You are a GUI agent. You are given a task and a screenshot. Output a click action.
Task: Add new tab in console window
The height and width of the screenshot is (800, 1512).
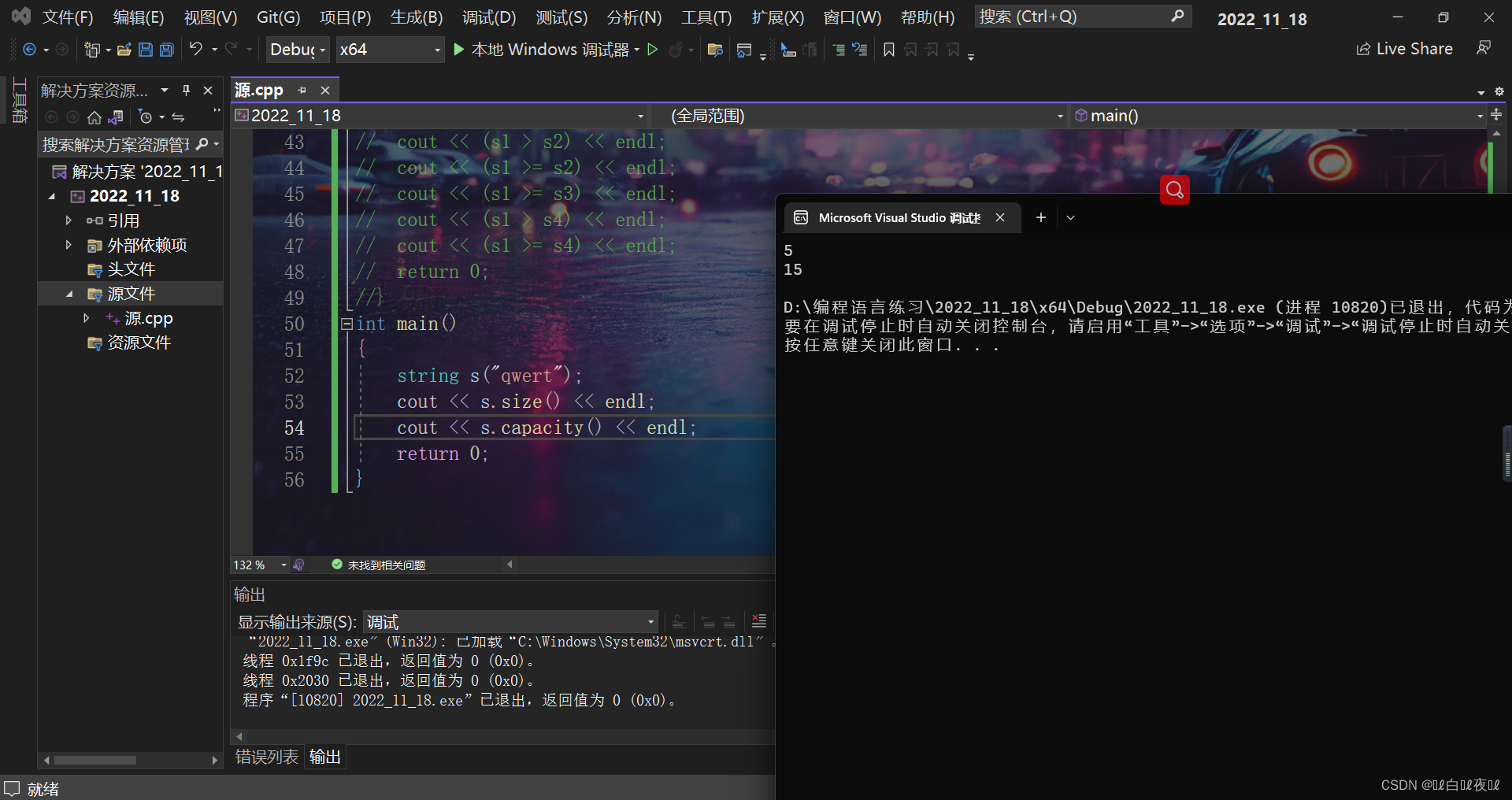point(1040,217)
